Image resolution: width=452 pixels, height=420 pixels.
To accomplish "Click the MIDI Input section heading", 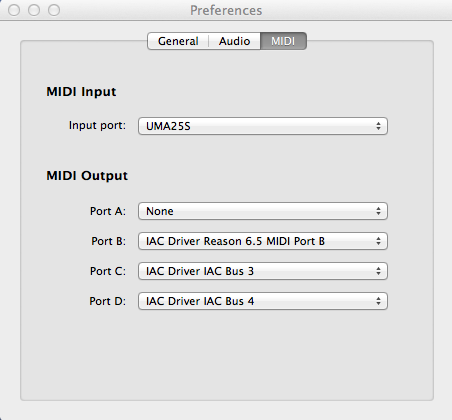I will point(81,92).
